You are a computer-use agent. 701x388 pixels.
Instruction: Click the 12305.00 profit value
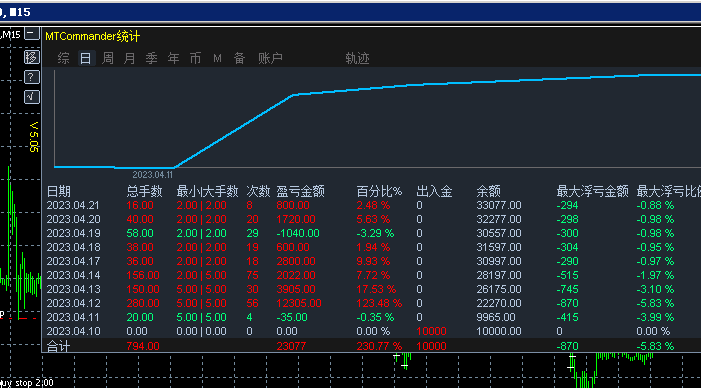click(299, 303)
